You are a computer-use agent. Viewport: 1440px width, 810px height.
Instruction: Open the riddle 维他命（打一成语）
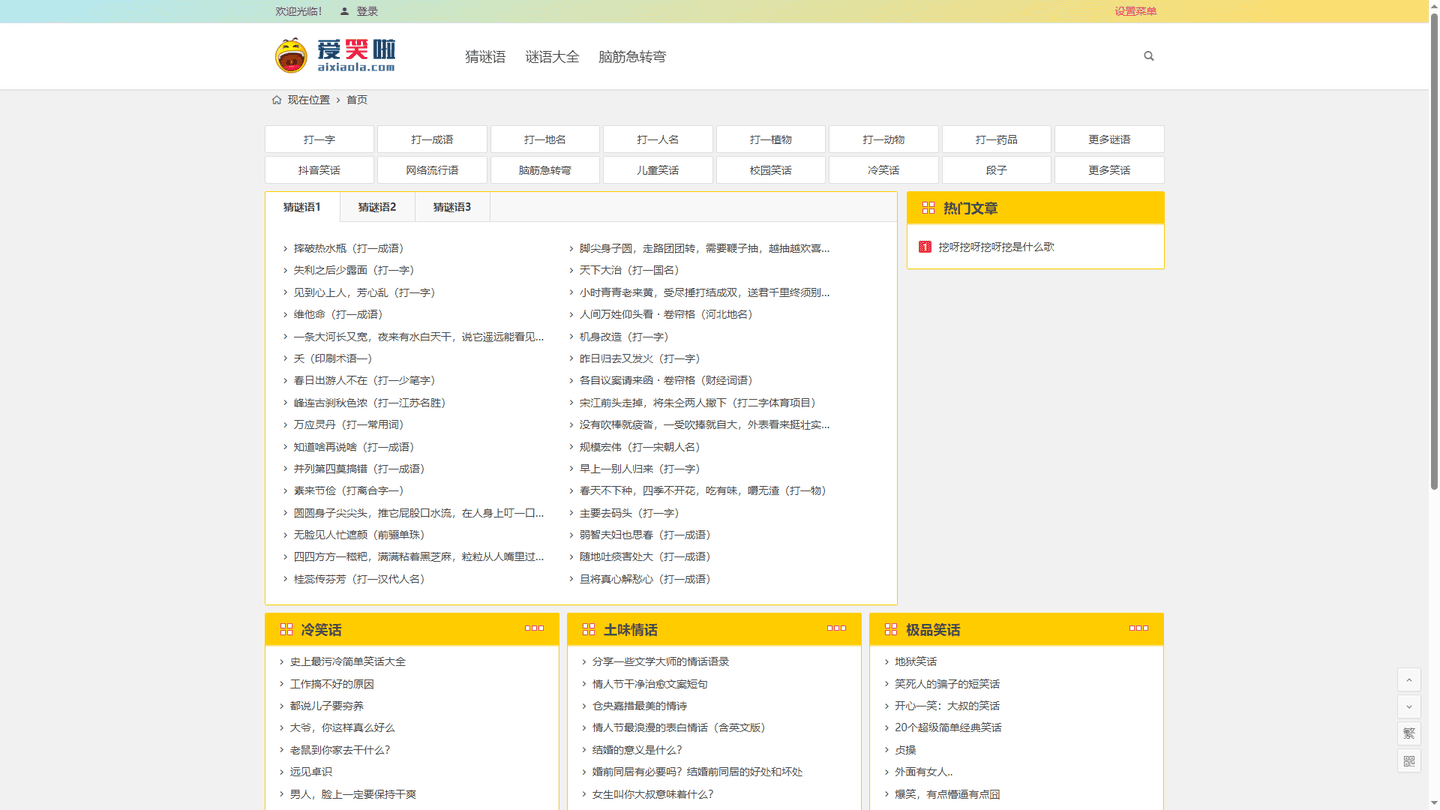338,314
